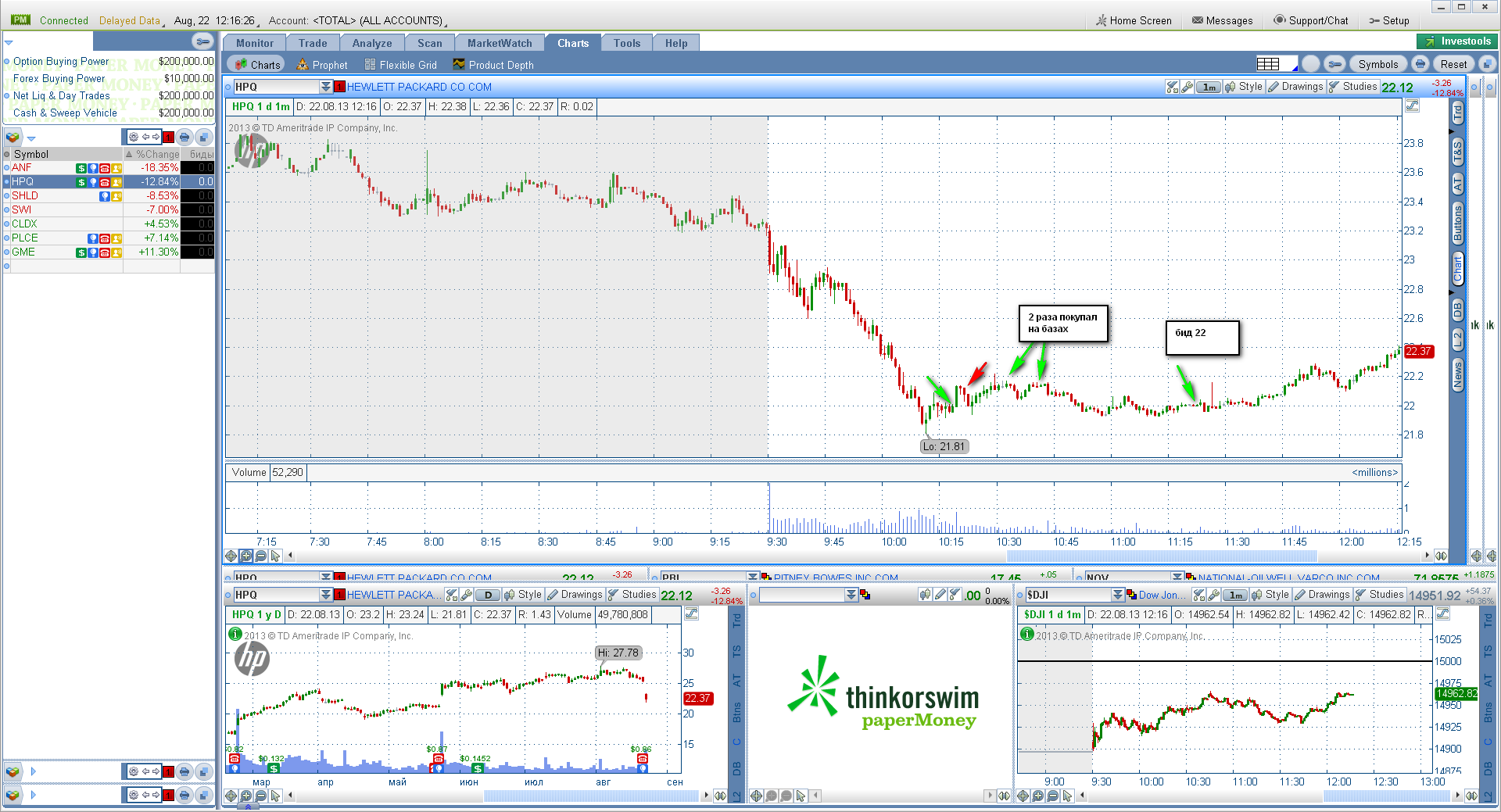This screenshot has width=1501, height=812.
Task: Expand $DJI symbol dropdown on lower right chart
Action: (1118, 595)
